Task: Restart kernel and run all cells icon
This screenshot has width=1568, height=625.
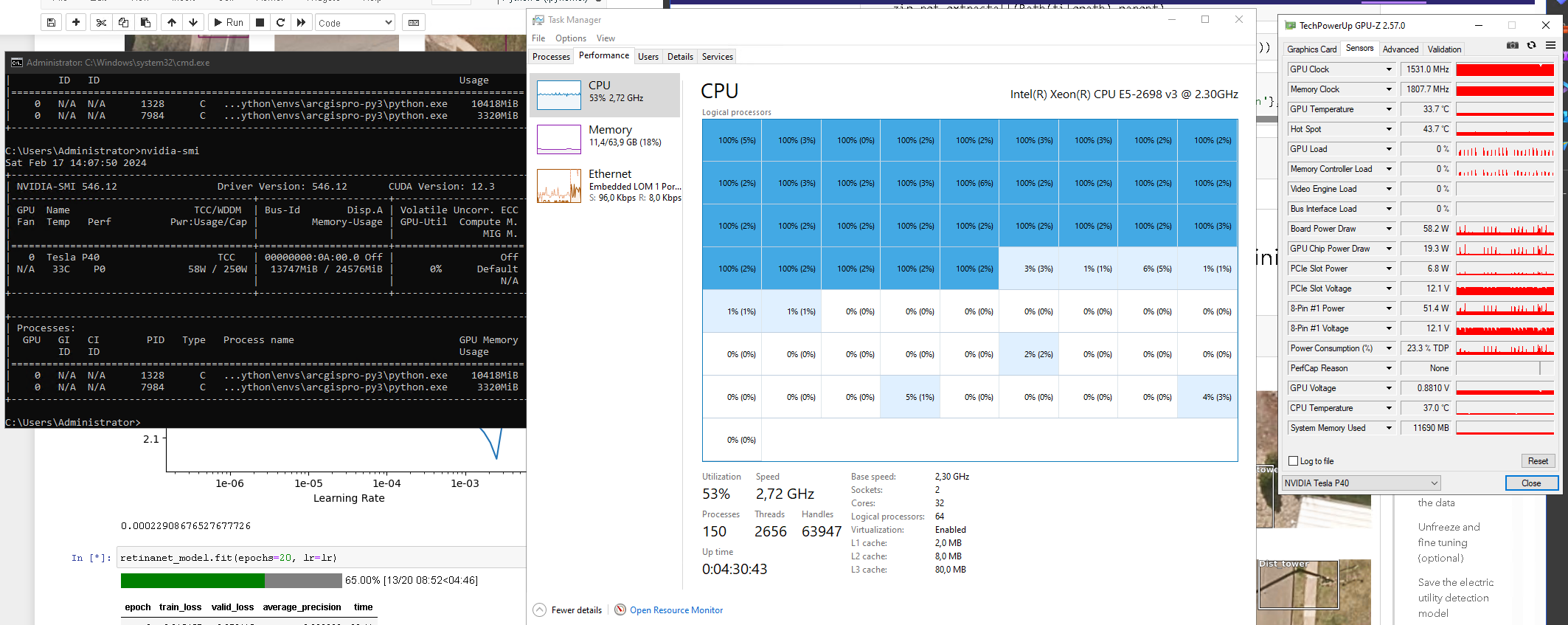Action: 301,23
